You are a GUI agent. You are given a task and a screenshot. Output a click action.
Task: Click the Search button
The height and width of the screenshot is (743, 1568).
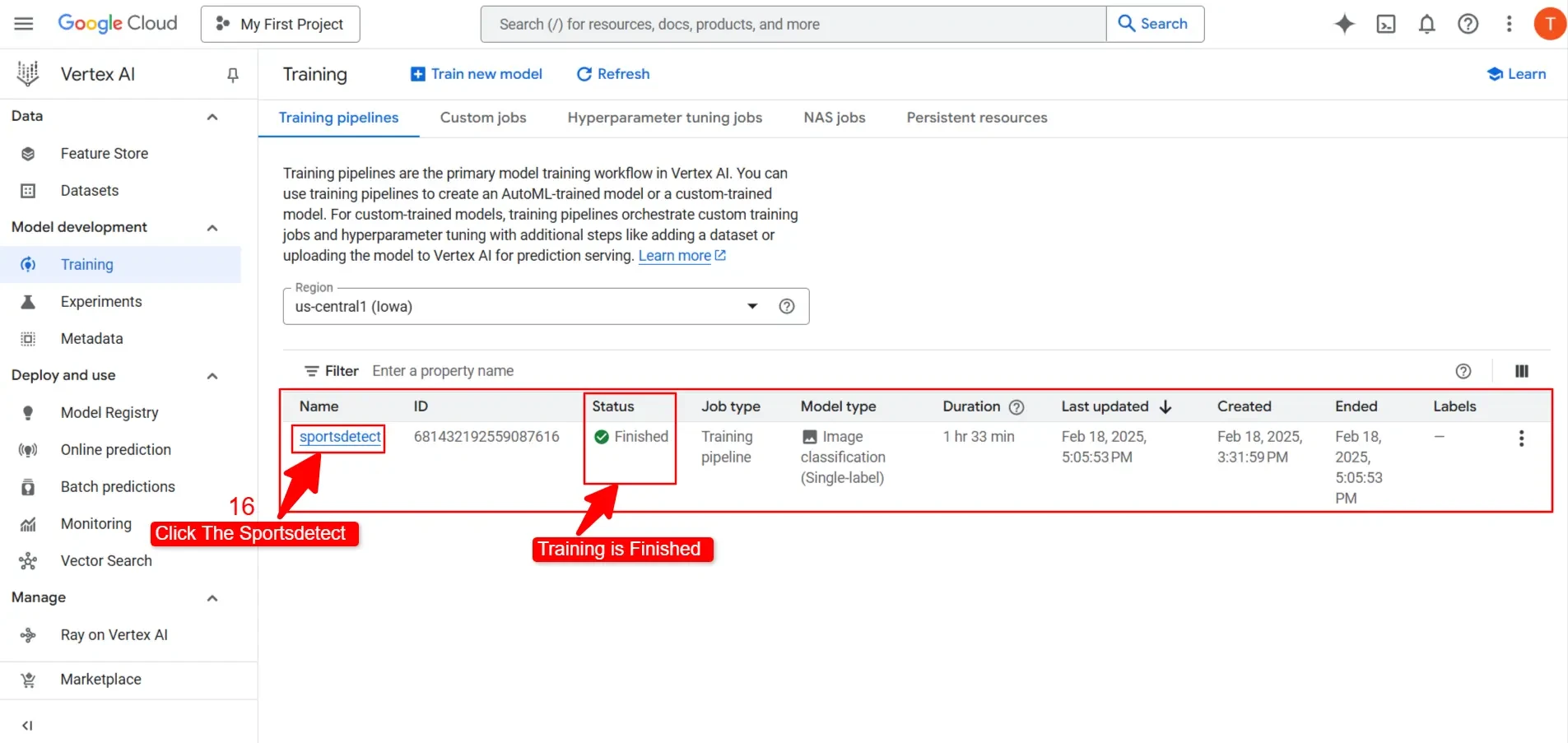point(1155,24)
